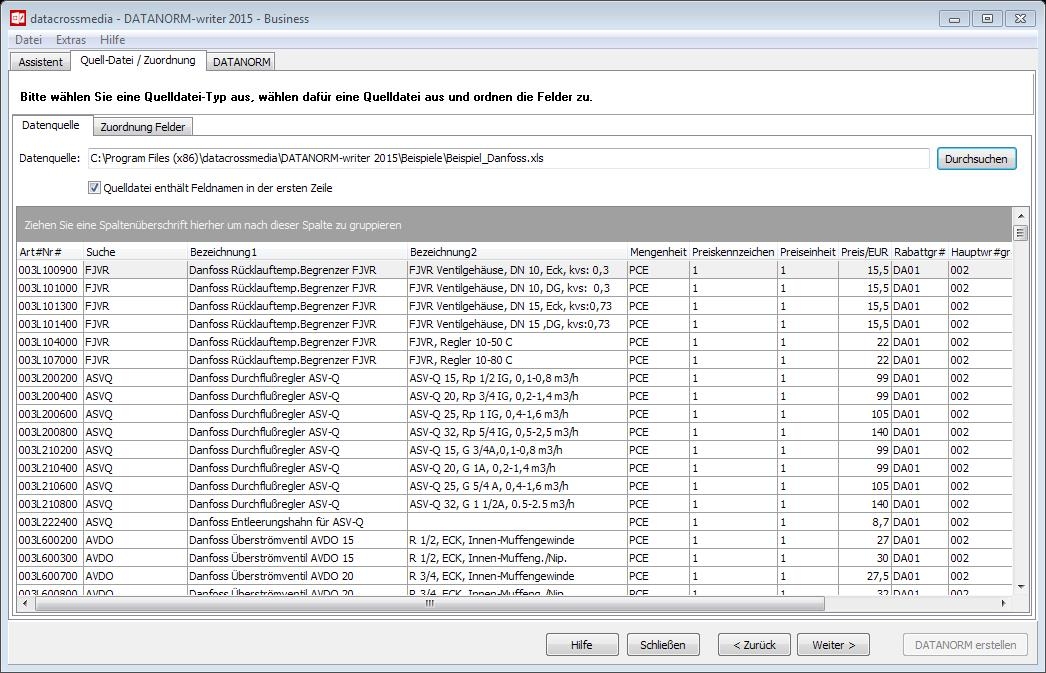1046x673 pixels.
Task: Click cell 'ASV-Q 20, Rp 3/4 IG, 0,2-1,4 m3/h'
Action: (x=517, y=396)
